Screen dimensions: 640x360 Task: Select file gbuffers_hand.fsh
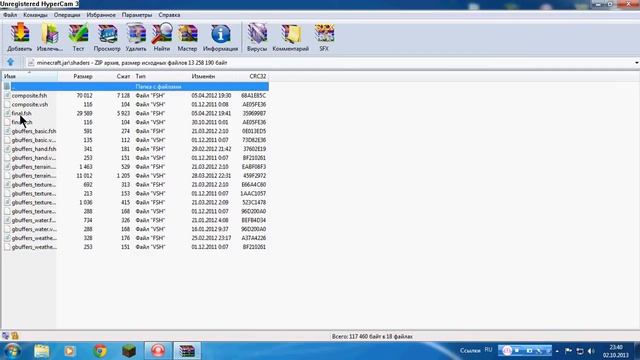point(34,149)
